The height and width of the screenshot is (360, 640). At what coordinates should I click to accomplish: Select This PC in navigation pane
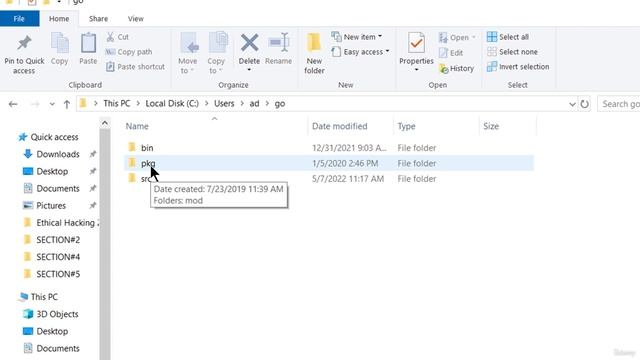(x=44, y=297)
